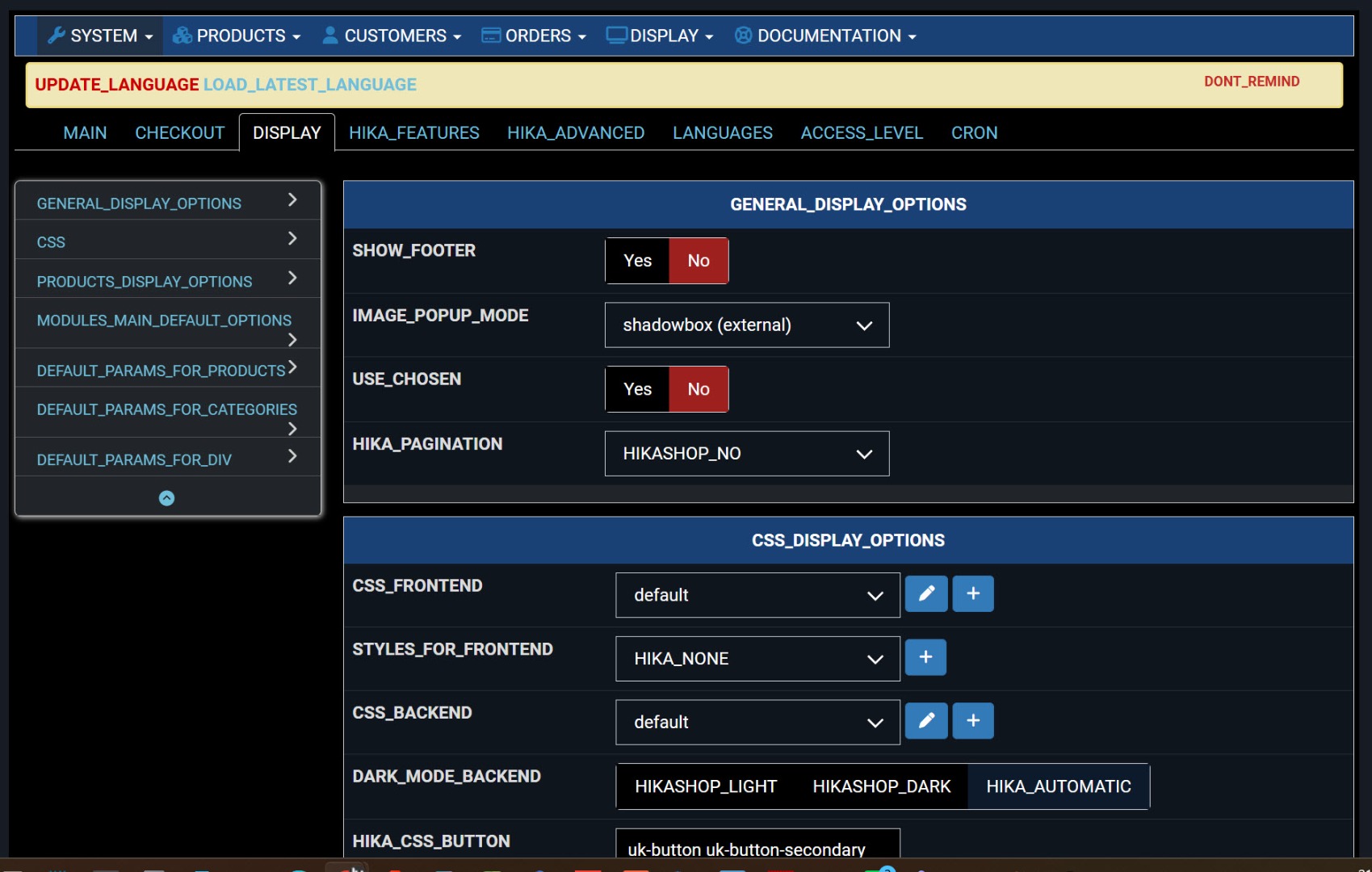
Task: Click the LOAD_LATEST_LANGUAGE link
Action: tap(310, 85)
